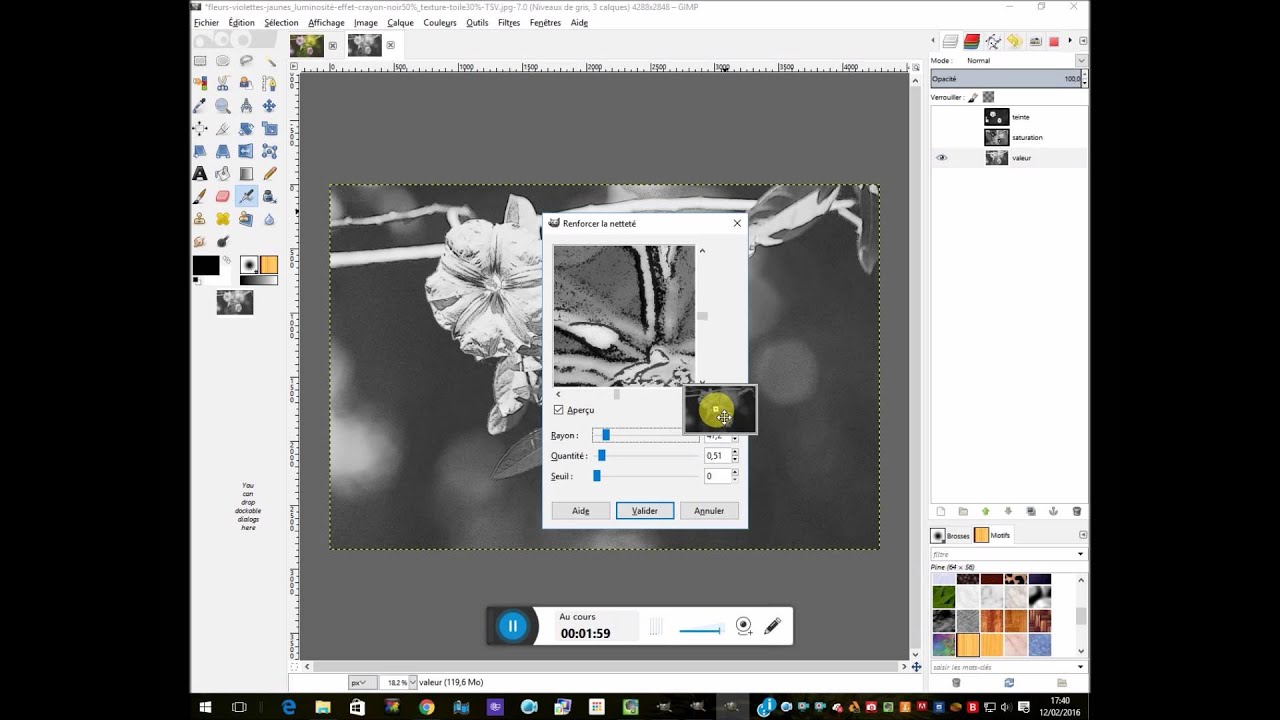The width and height of the screenshot is (1280, 720).
Task: Select the Eraser tool
Action: pyautogui.click(x=222, y=196)
